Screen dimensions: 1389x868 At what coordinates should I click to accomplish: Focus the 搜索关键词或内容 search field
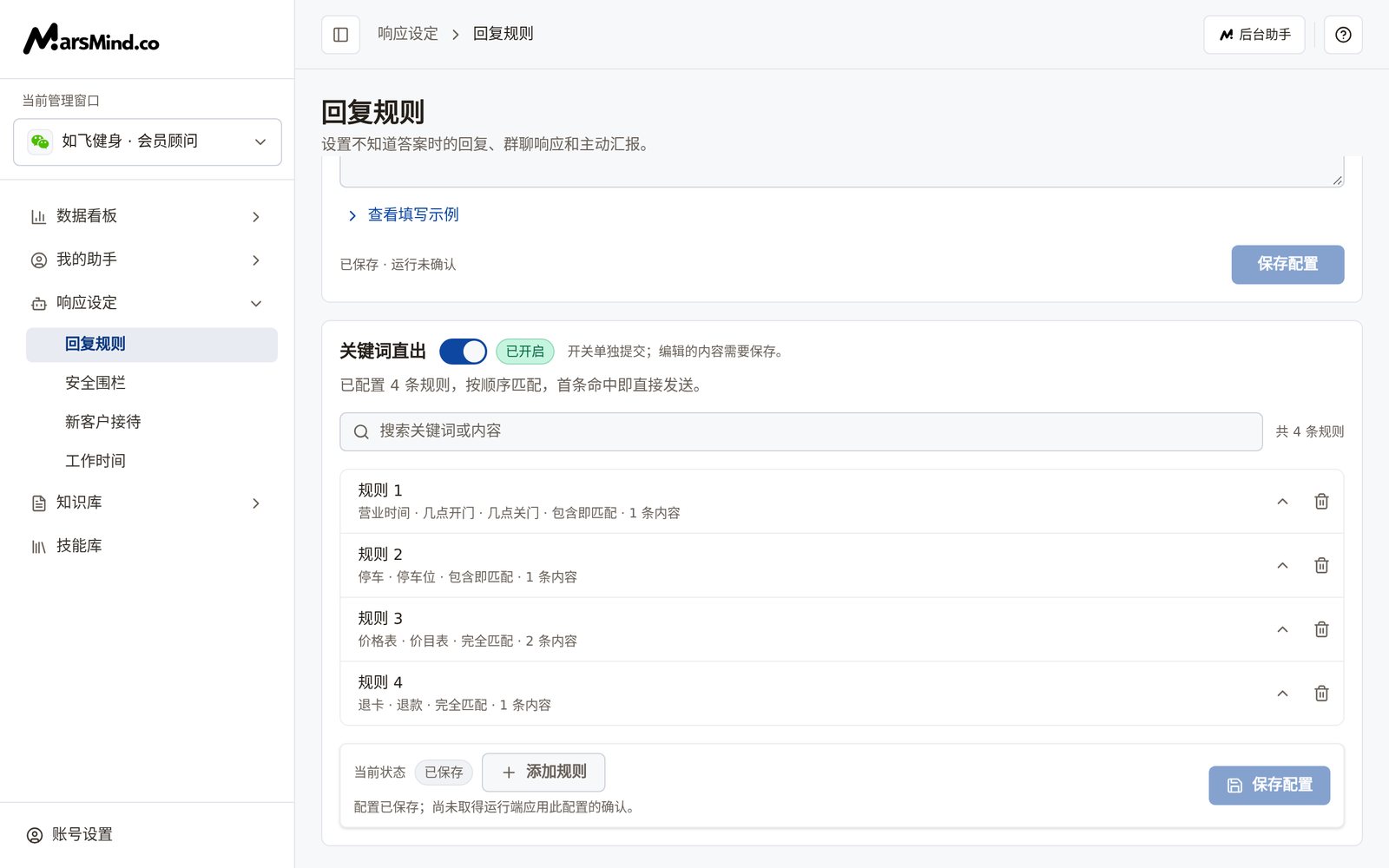[x=801, y=431]
